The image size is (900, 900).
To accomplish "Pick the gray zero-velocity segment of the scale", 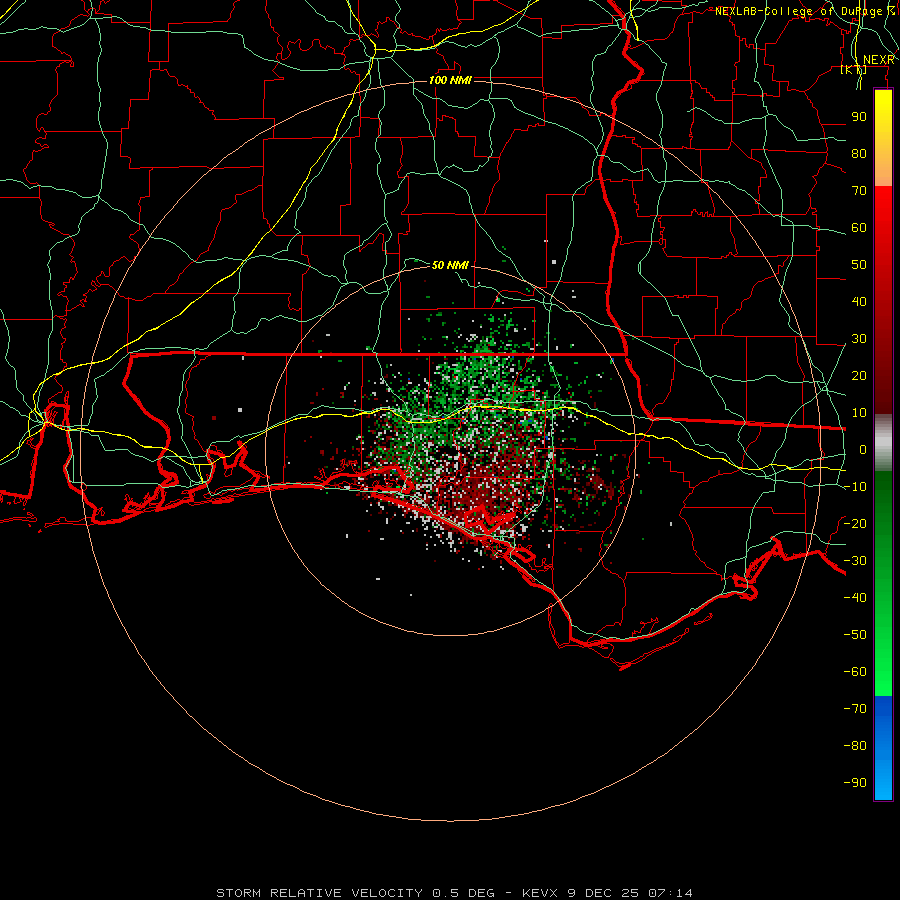I will (883, 443).
